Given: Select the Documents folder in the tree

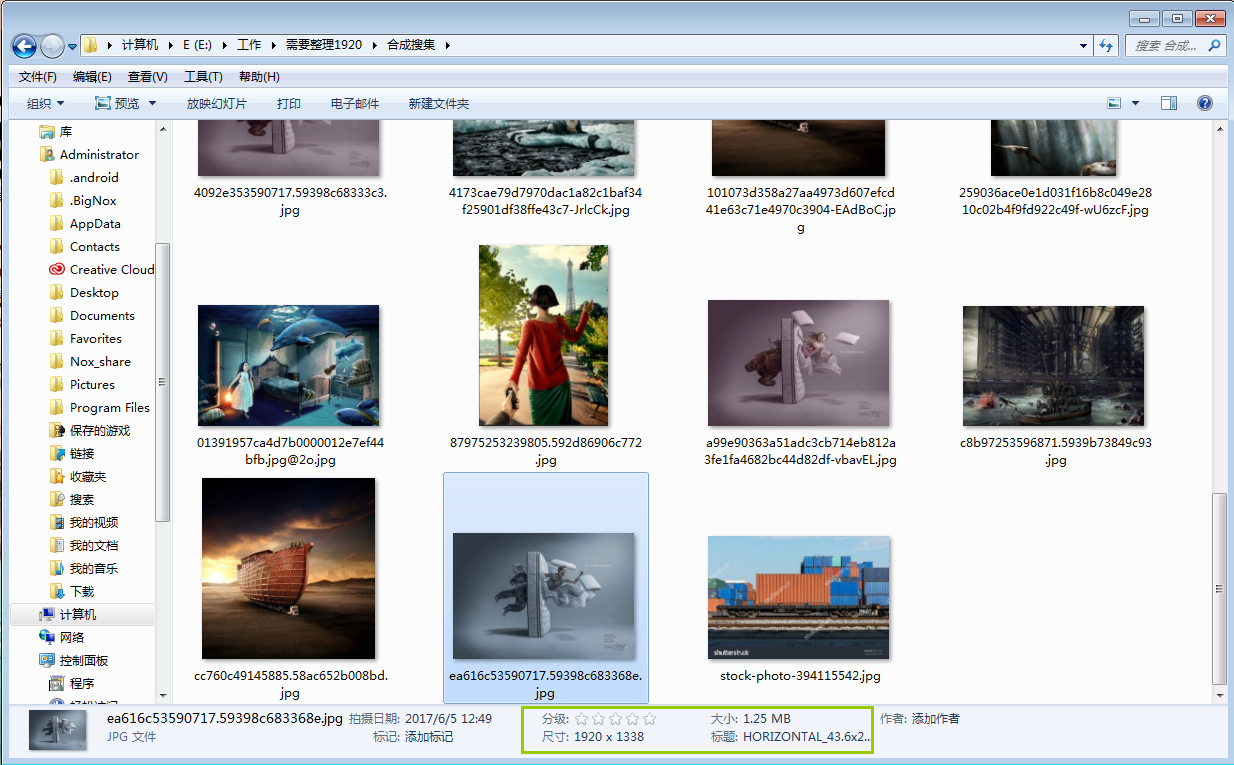Looking at the screenshot, I should click(102, 315).
